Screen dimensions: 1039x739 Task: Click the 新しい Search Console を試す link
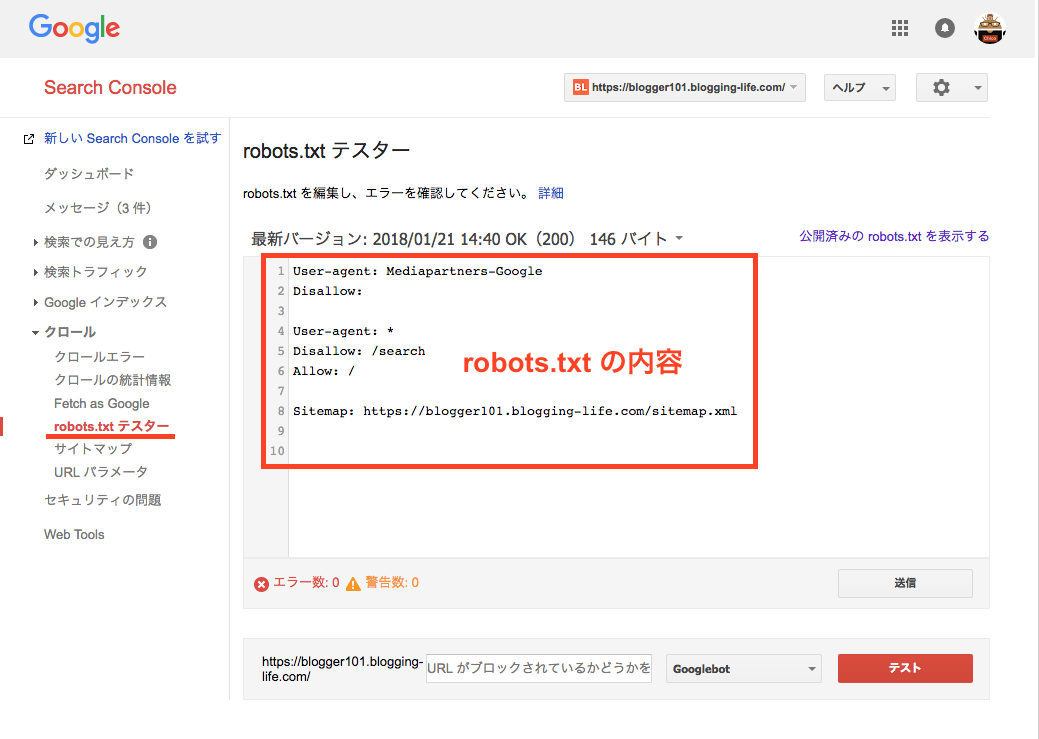click(x=133, y=138)
